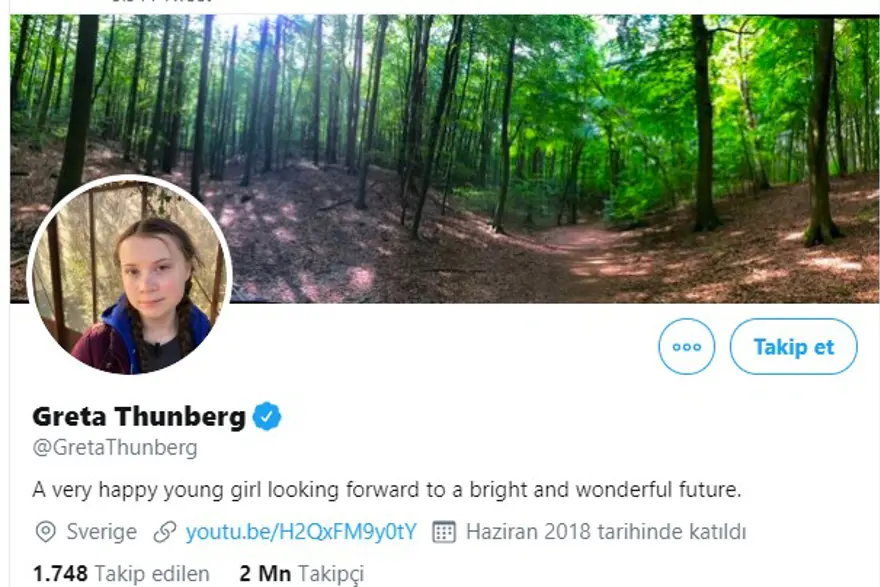
Task: Click the number 1.748 in following count
Action: (61, 574)
